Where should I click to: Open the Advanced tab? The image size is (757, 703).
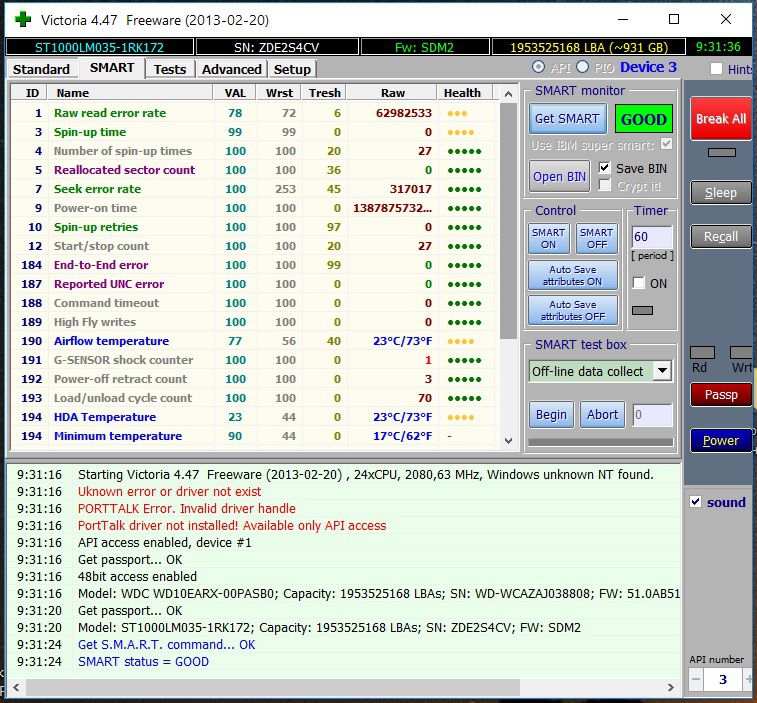(x=231, y=69)
